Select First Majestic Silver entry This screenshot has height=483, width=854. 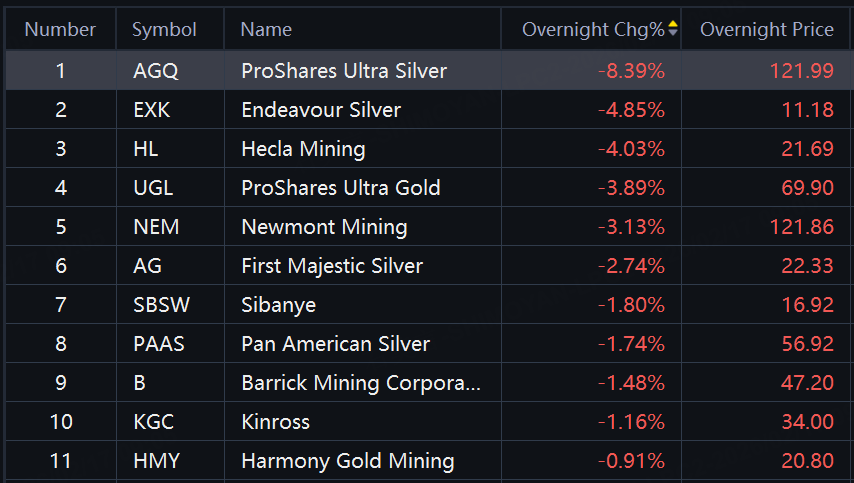pos(331,266)
